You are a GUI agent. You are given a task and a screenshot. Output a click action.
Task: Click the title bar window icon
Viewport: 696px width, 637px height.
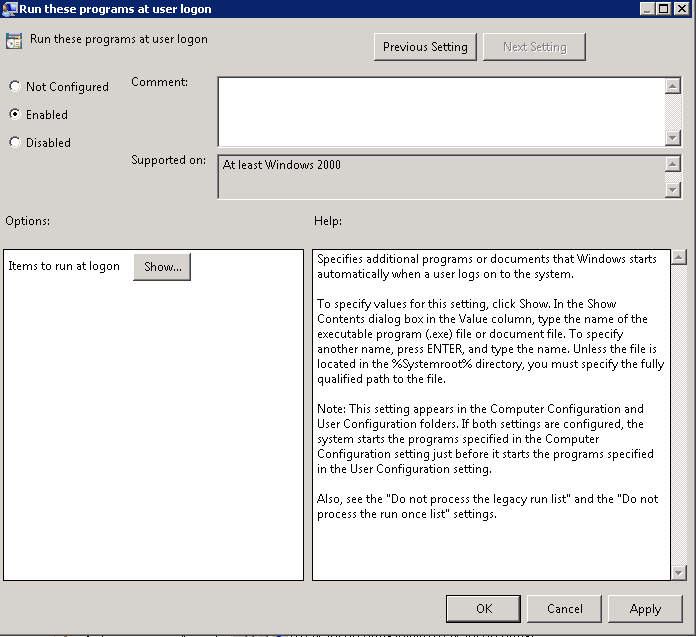9,9
